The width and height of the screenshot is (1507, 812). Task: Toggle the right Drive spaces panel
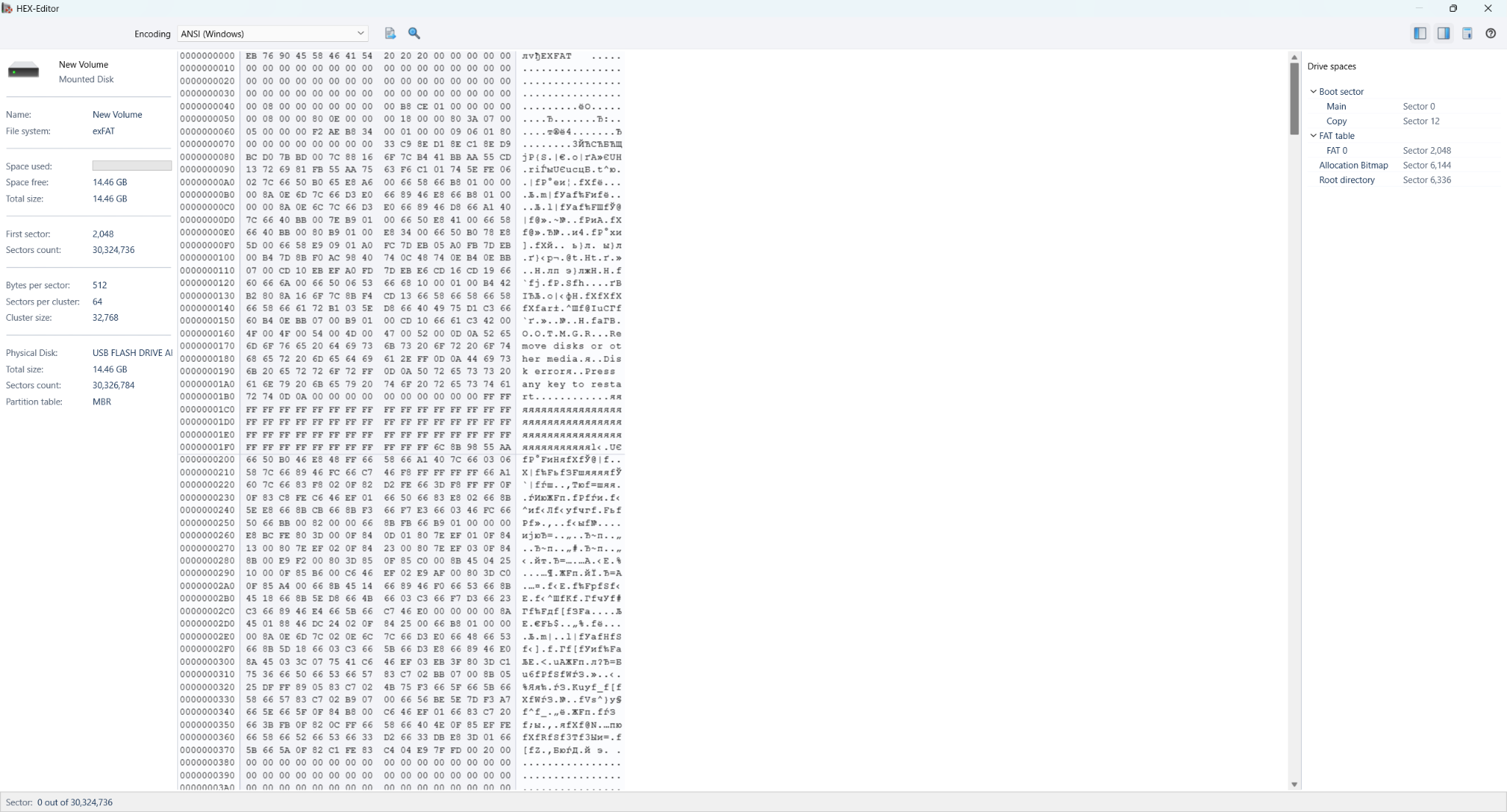click(1444, 33)
